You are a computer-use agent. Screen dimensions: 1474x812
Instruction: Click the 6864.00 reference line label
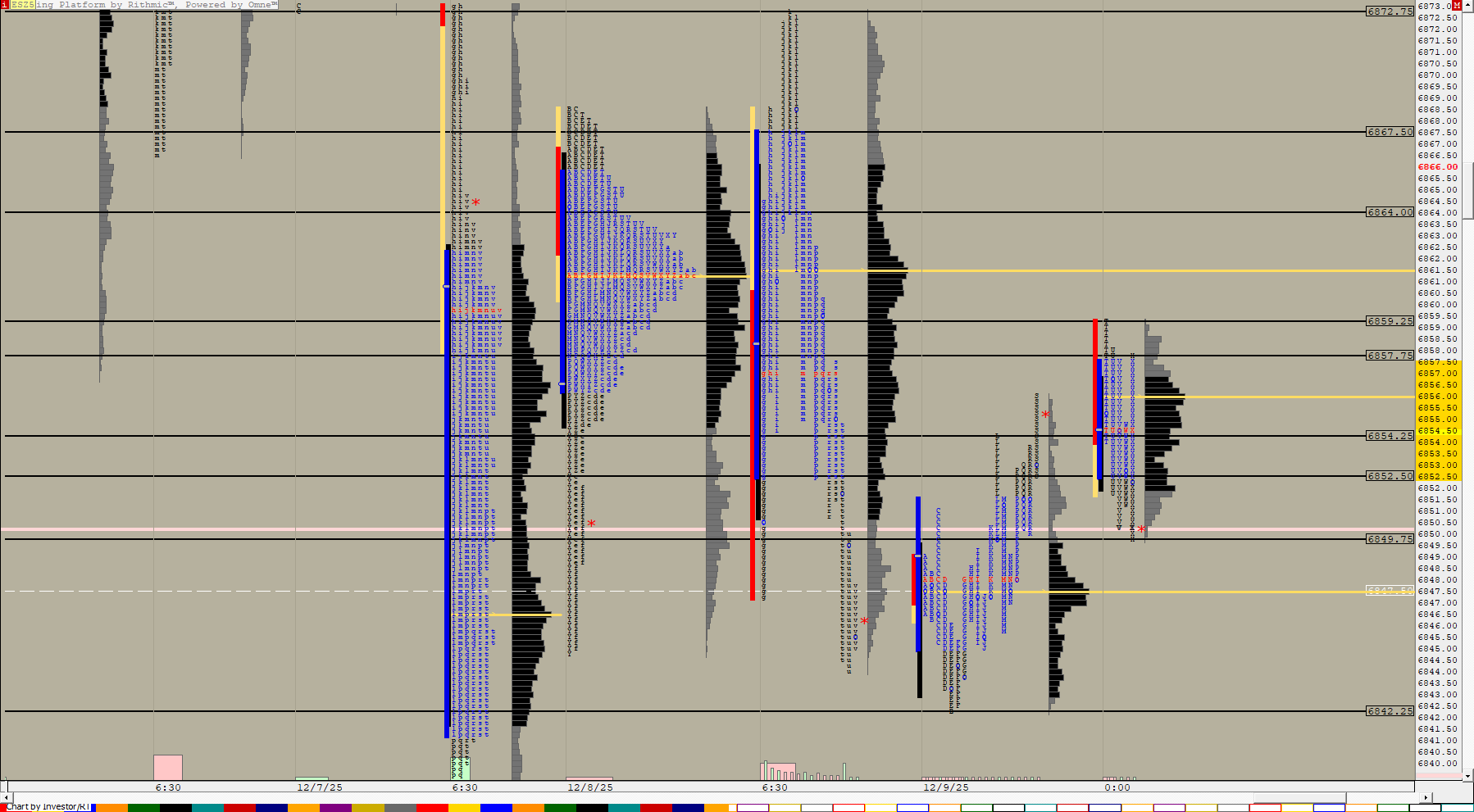tap(1390, 212)
